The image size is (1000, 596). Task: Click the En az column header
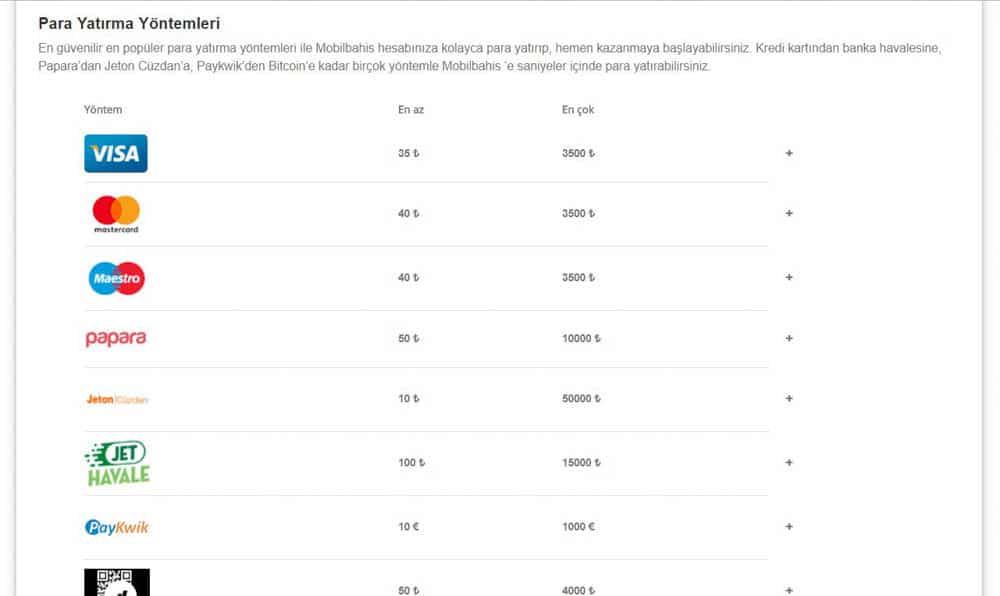click(411, 110)
